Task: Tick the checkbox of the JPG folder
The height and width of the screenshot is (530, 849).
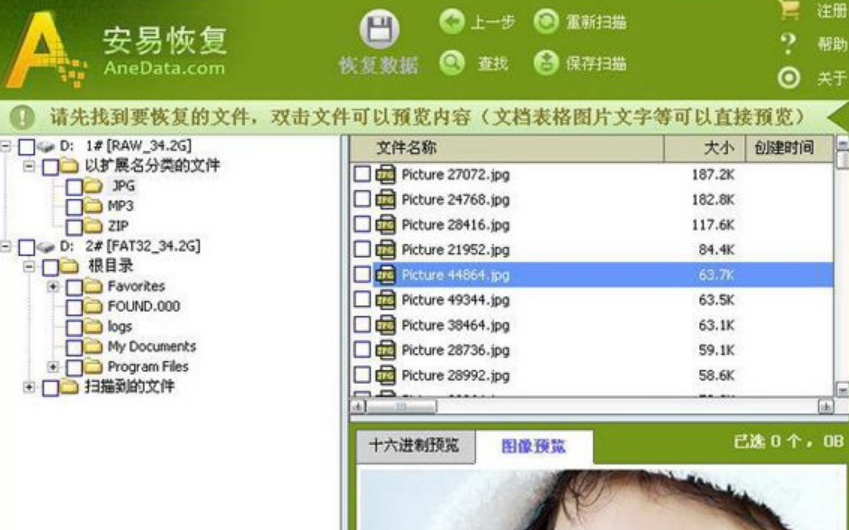Action: 74,187
